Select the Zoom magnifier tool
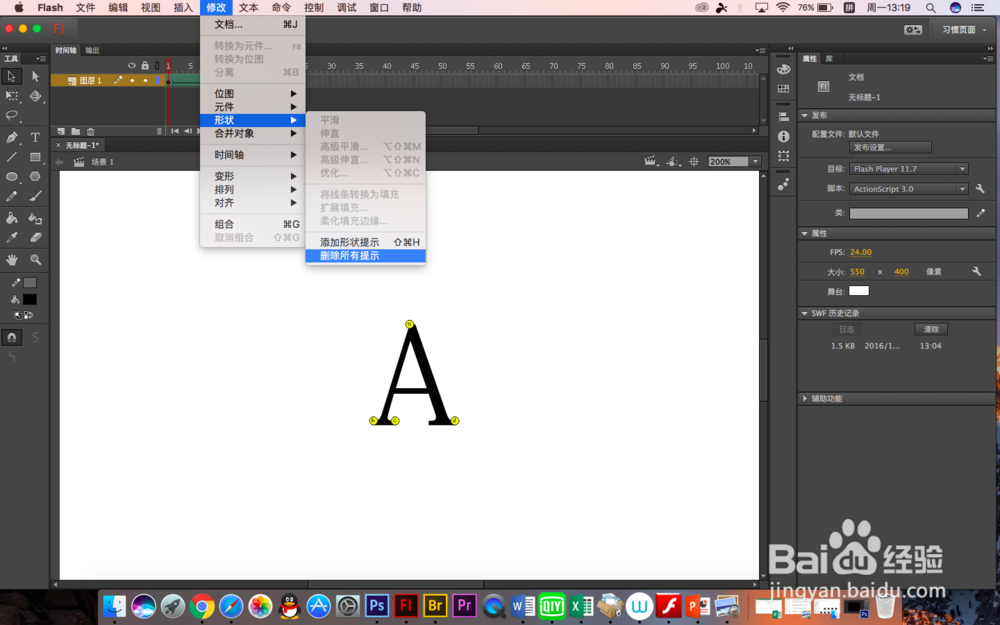1000x625 pixels. (x=35, y=260)
